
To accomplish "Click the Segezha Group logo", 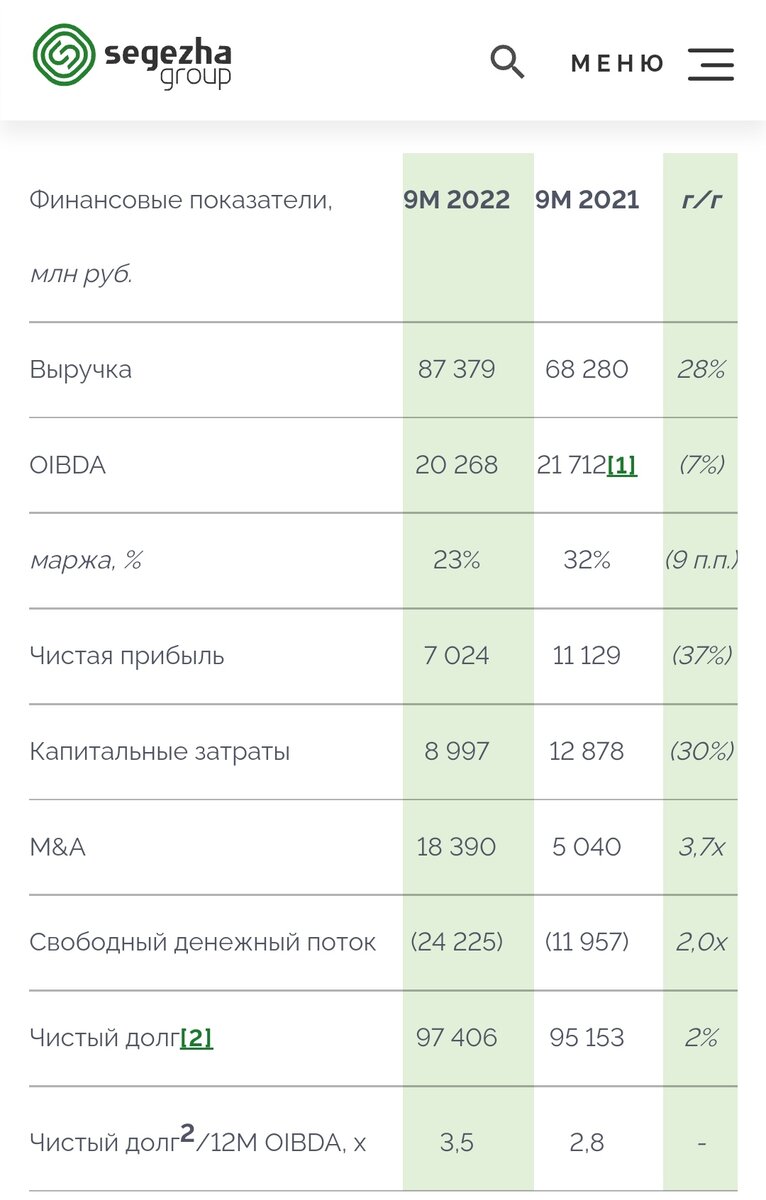I will pos(132,56).
